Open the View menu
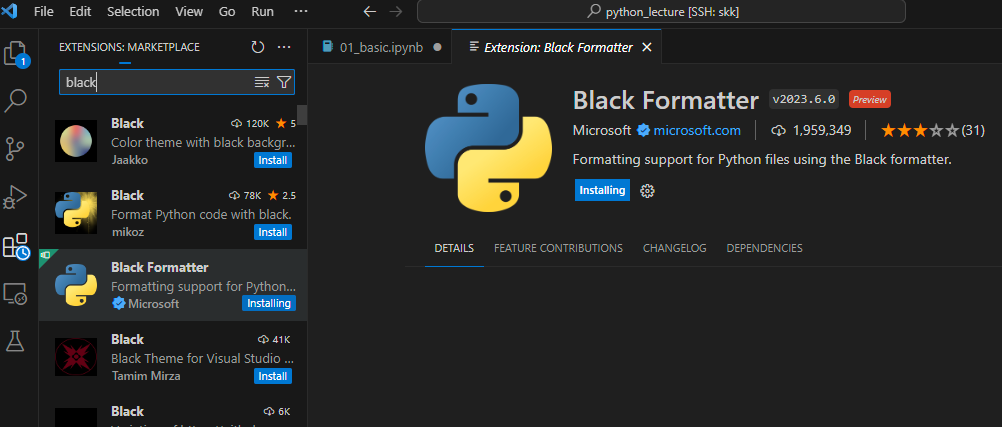The image size is (1002, 427). point(189,12)
